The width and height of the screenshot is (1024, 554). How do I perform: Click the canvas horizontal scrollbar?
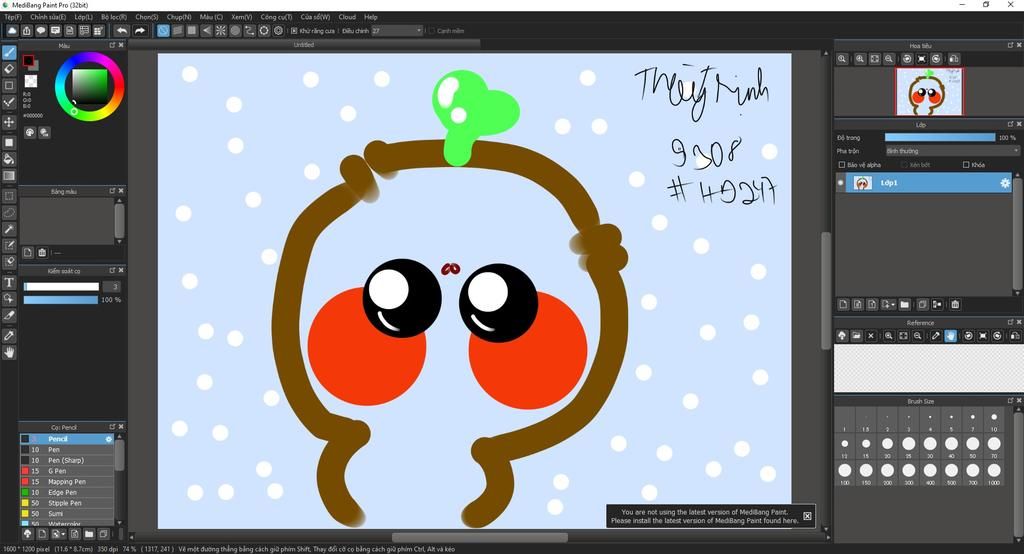pos(479,538)
